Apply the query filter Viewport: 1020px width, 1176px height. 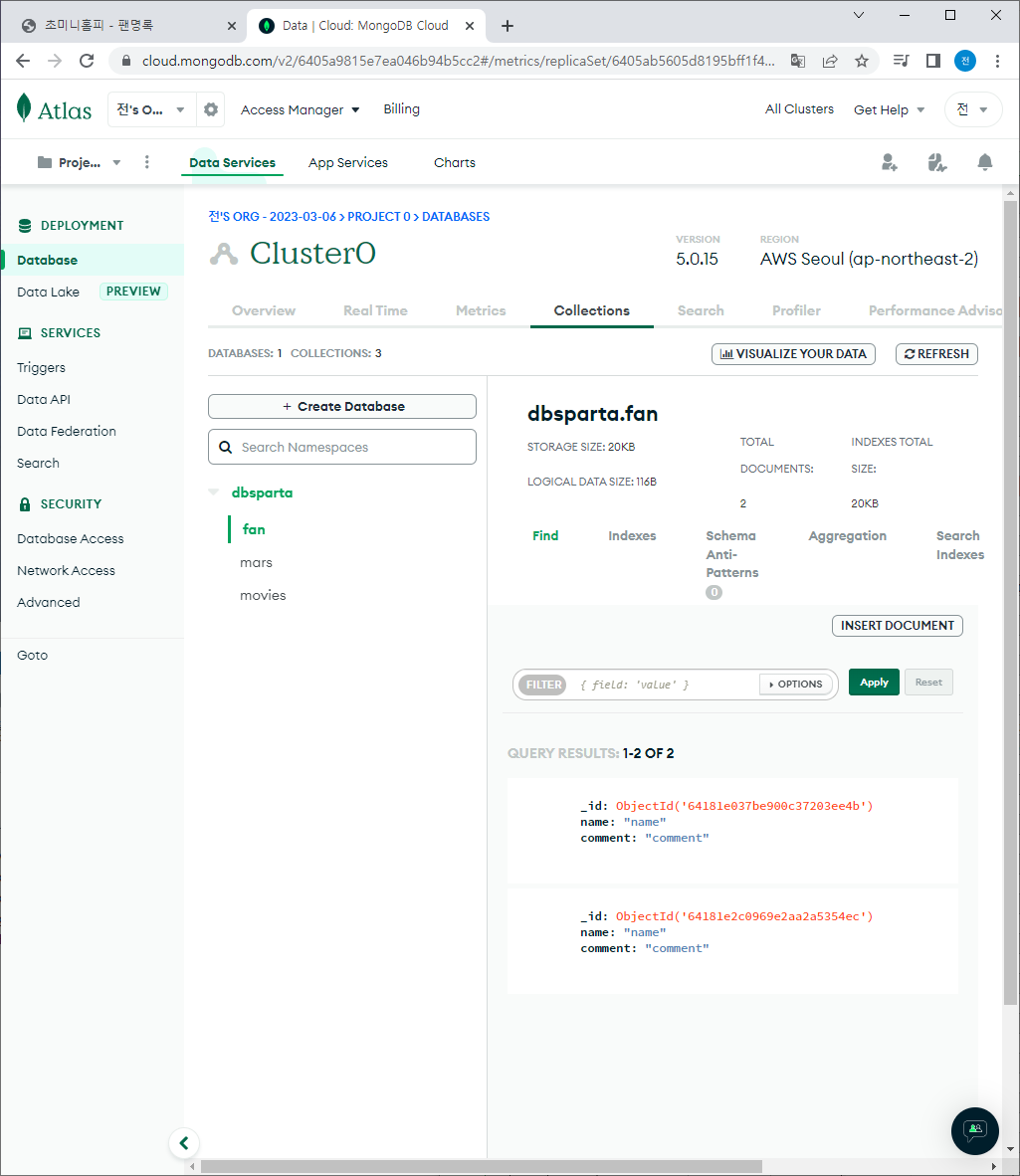[874, 682]
